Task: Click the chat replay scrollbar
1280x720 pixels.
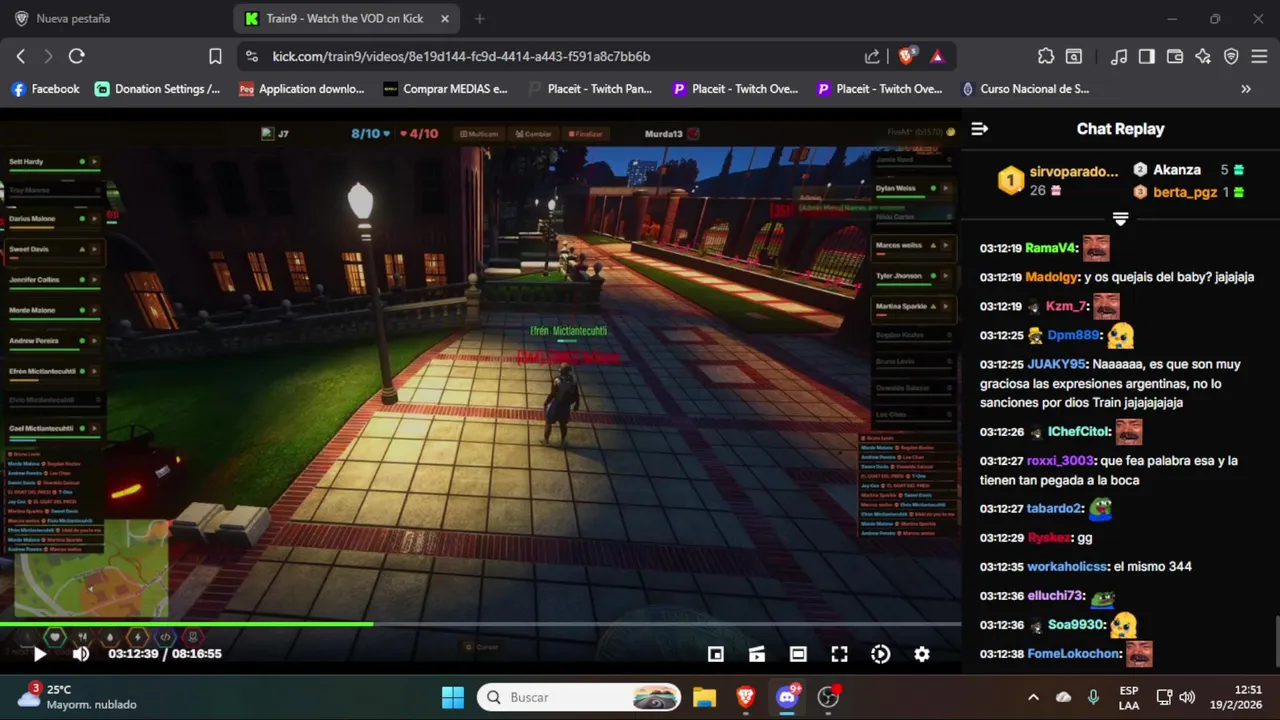Action: pyautogui.click(x=1276, y=640)
